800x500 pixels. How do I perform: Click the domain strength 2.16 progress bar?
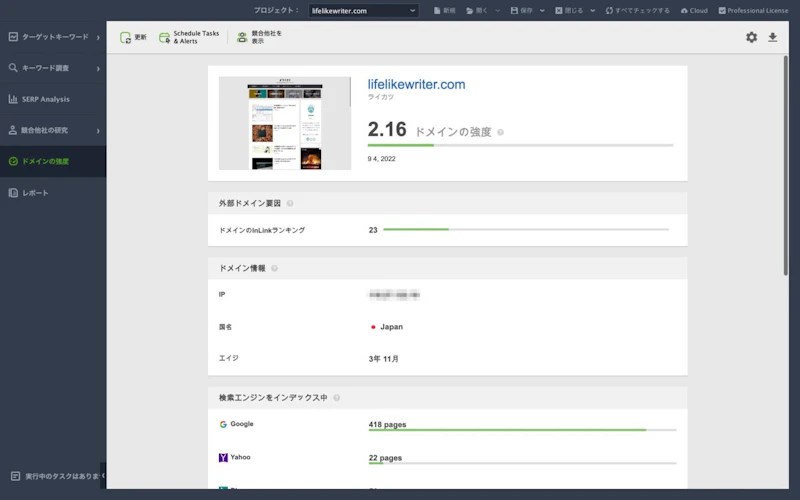[520, 145]
